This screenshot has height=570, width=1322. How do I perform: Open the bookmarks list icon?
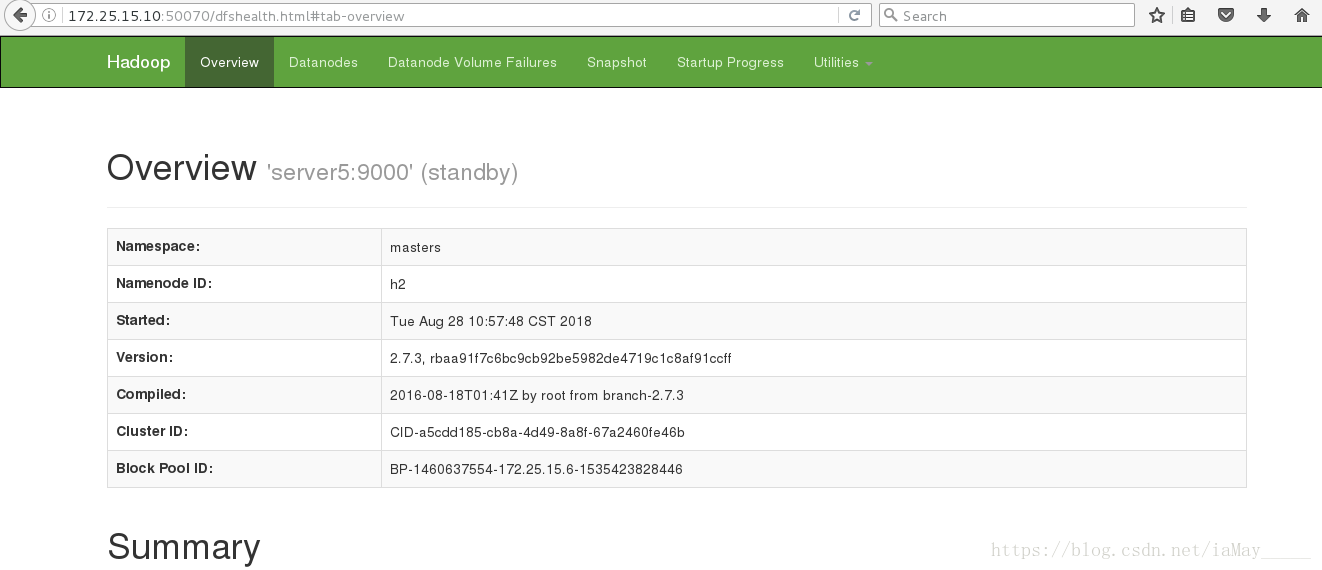(x=1188, y=15)
